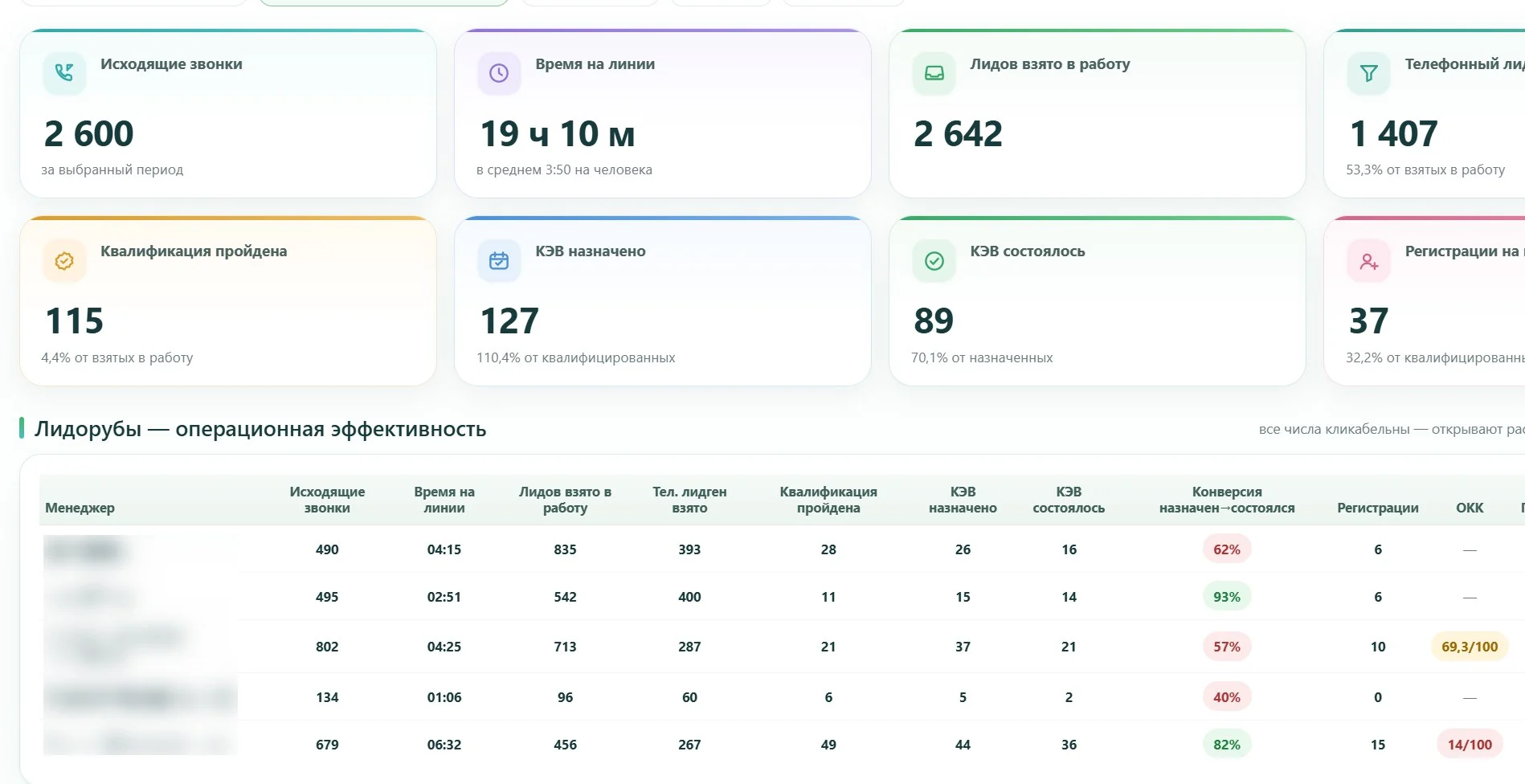This screenshot has width=1525, height=784.
Task: Click the ОКК column header
Action: (x=1470, y=508)
